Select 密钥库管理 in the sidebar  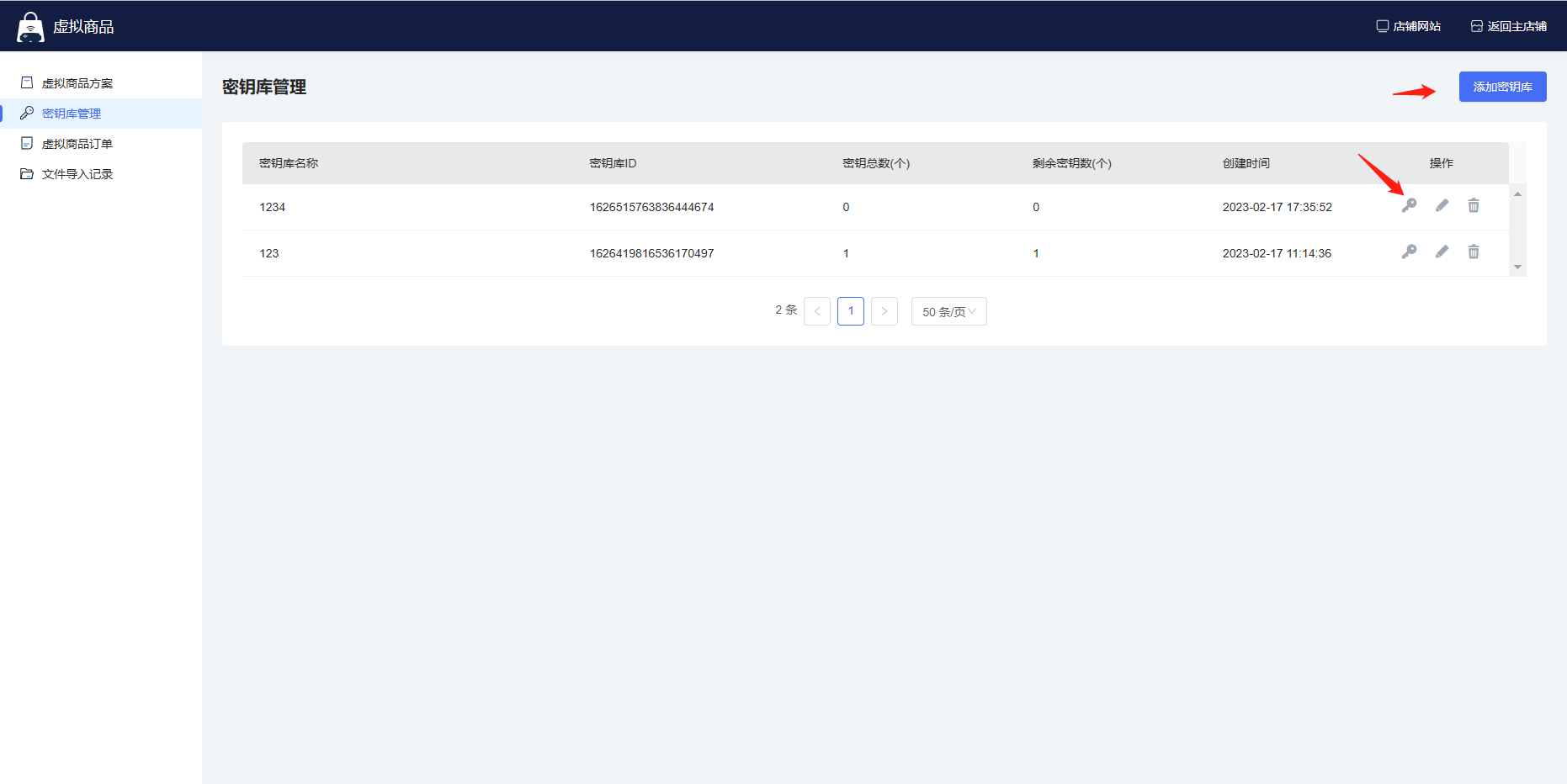(72, 114)
